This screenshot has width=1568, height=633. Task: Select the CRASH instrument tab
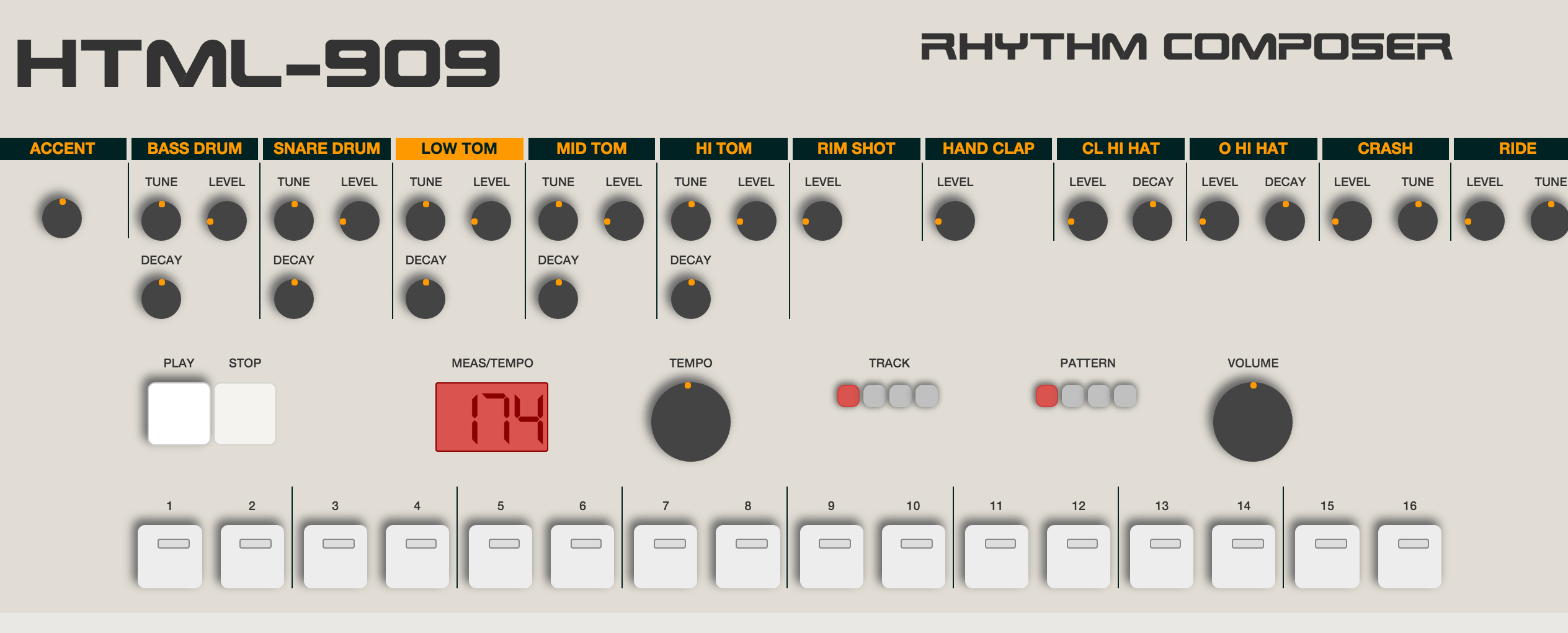point(1386,149)
